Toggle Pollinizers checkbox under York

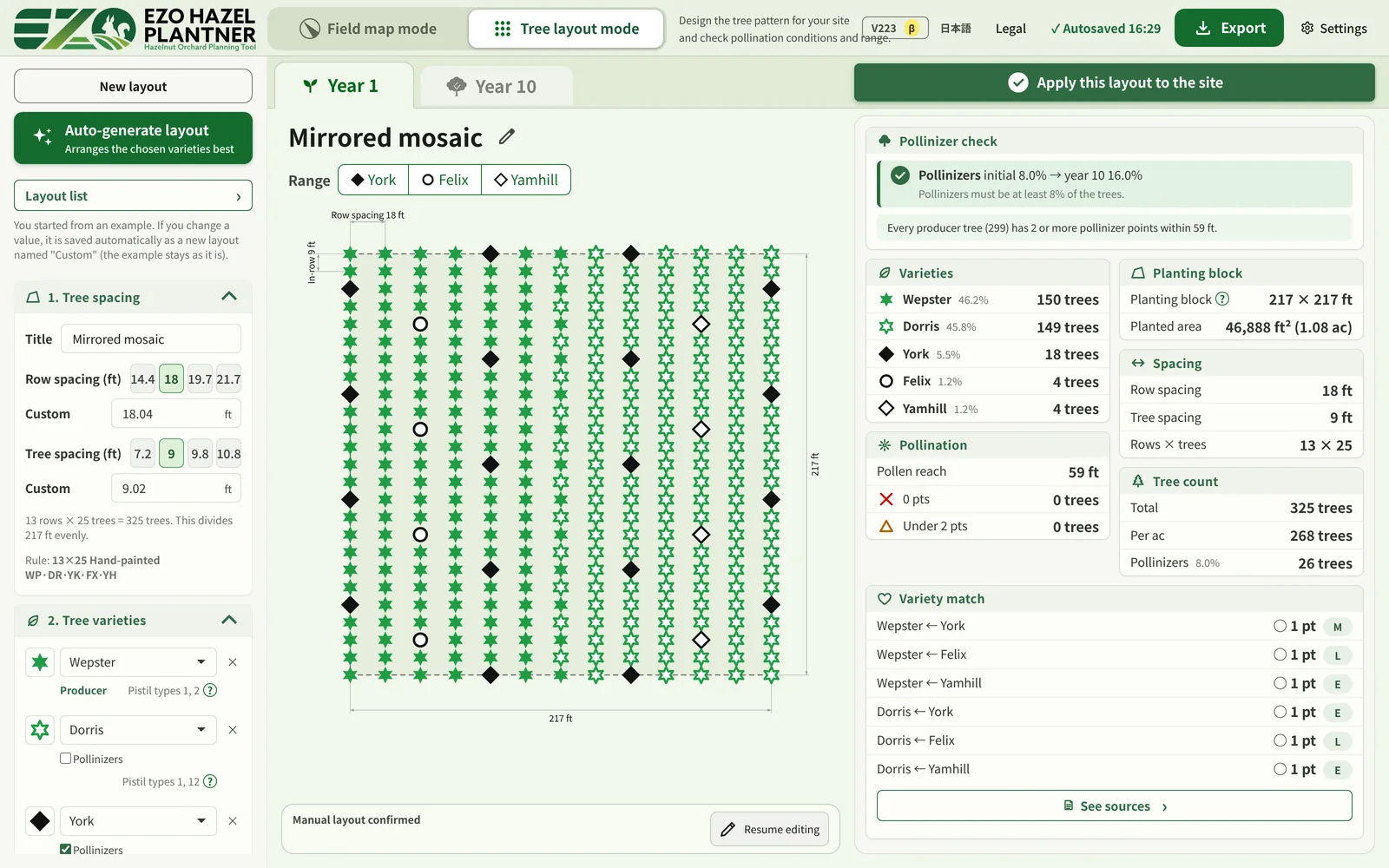click(x=65, y=849)
